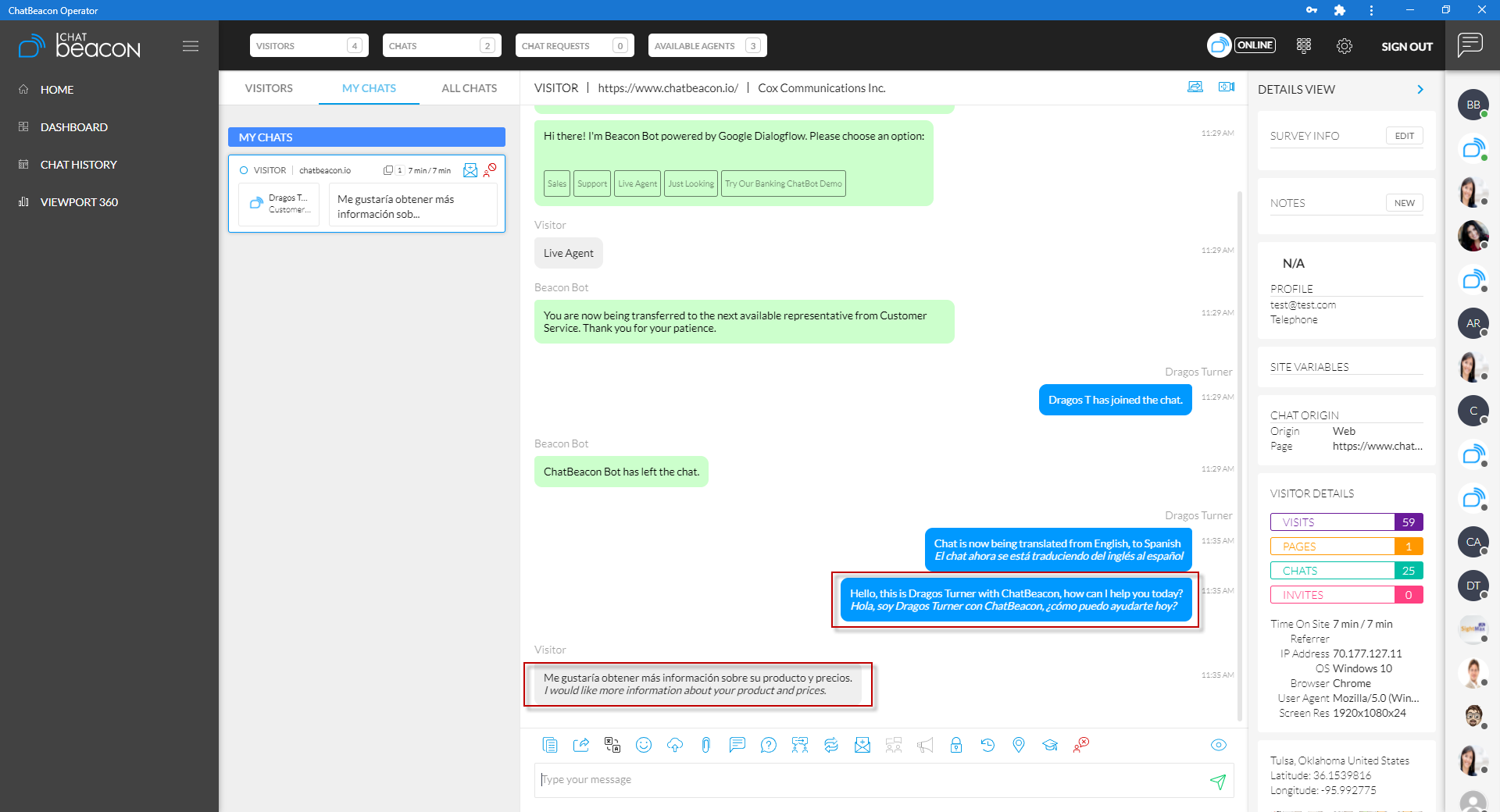The image size is (1500, 812).
Task: Open the settings gear in top bar
Action: (1345, 45)
